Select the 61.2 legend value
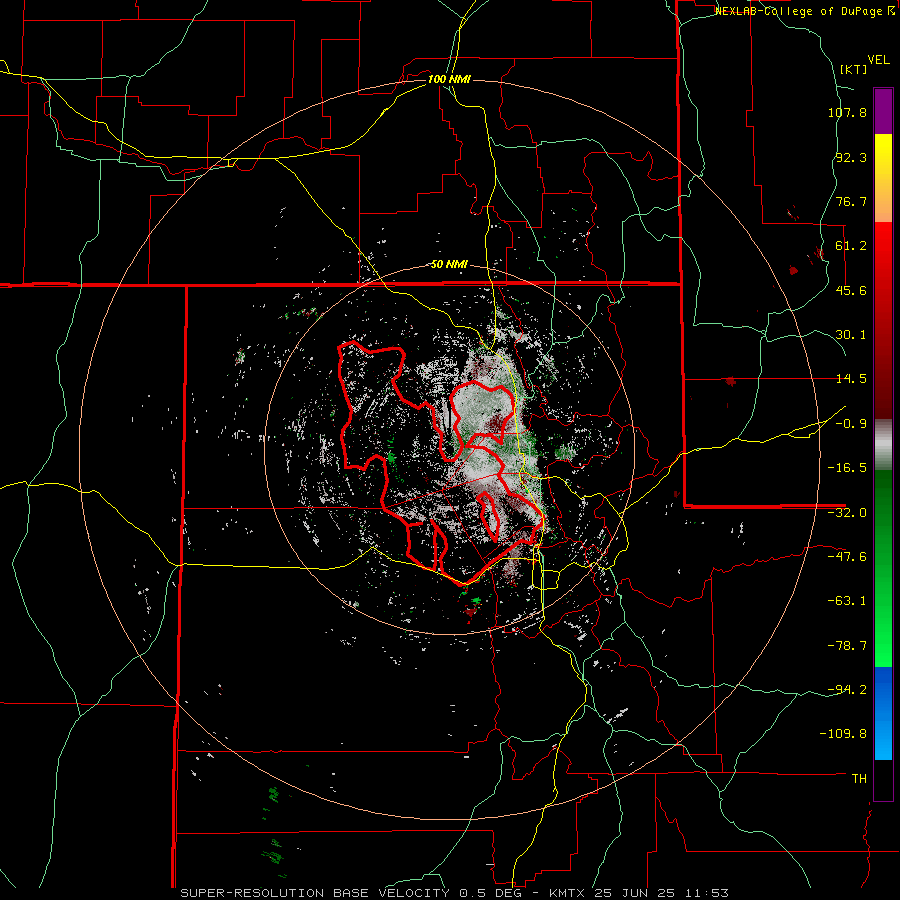The height and width of the screenshot is (900, 900). click(x=851, y=246)
